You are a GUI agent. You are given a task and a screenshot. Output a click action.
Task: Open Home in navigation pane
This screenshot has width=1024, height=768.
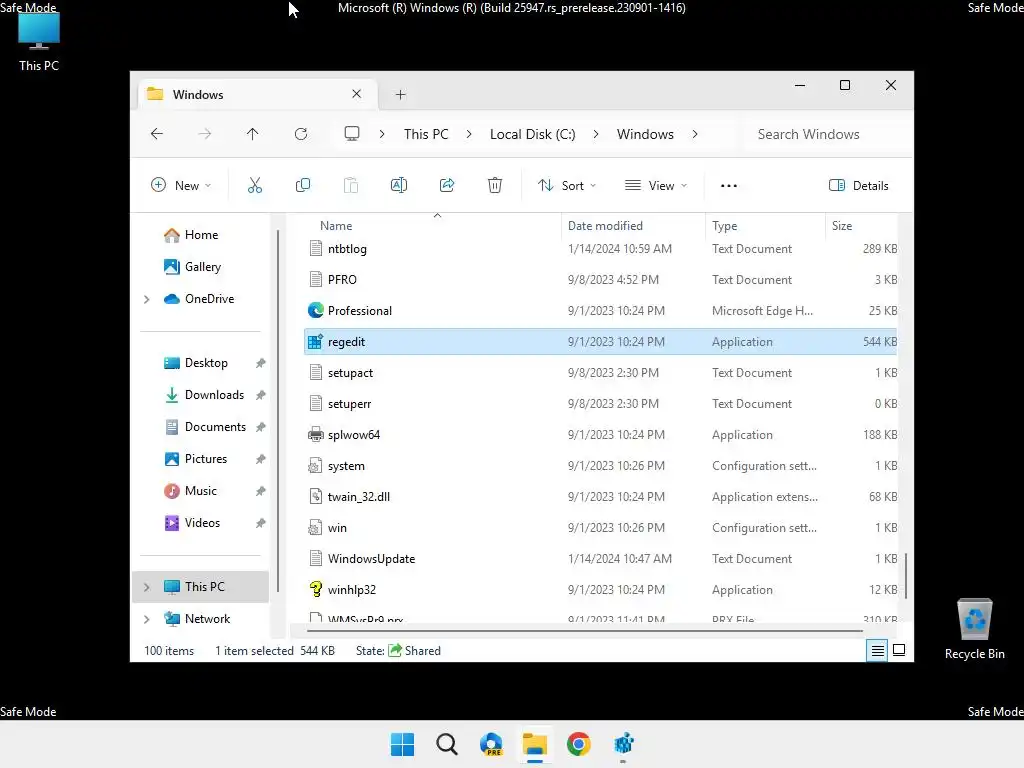[x=201, y=235]
